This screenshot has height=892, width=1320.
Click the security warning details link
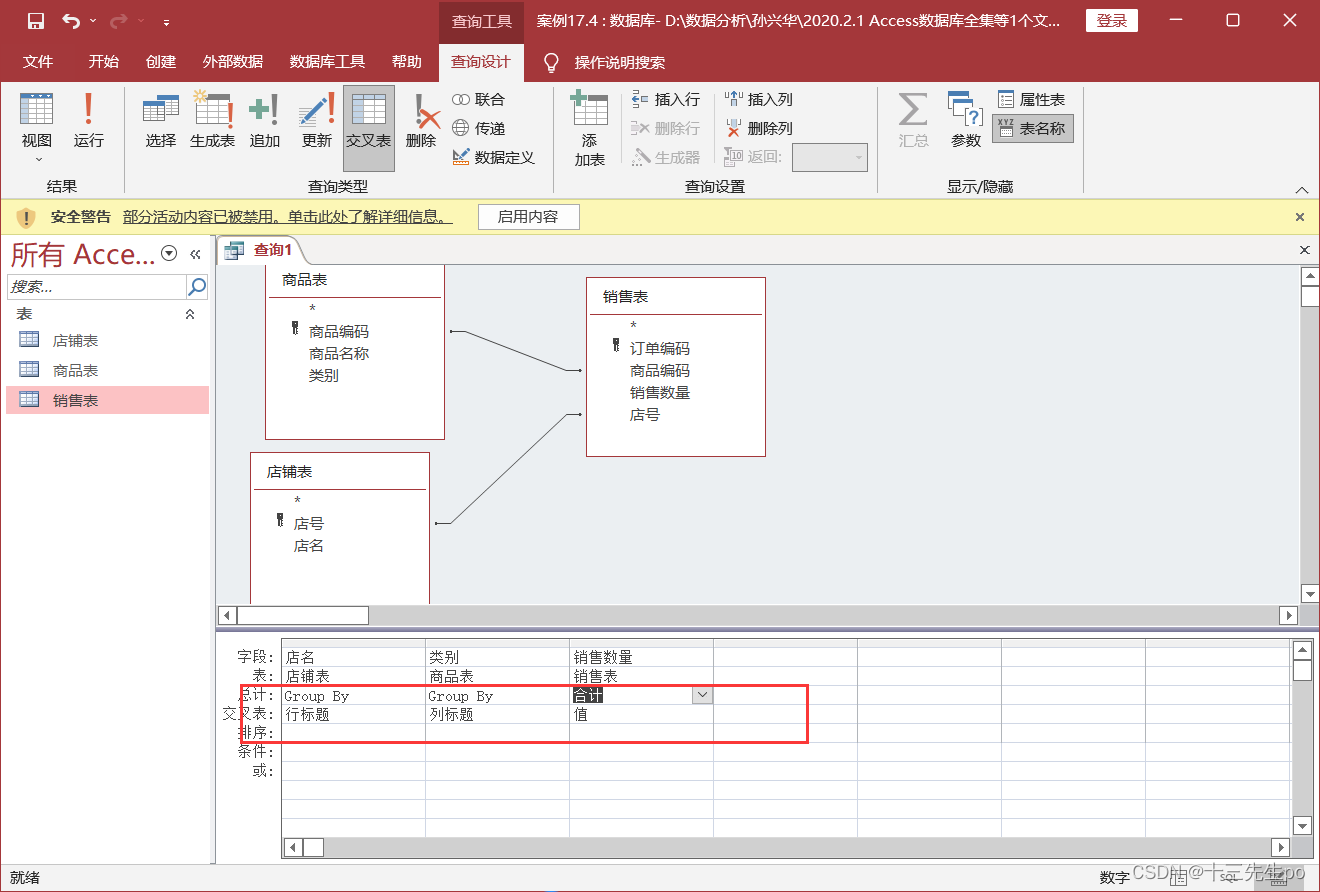[x=287, y=217]
